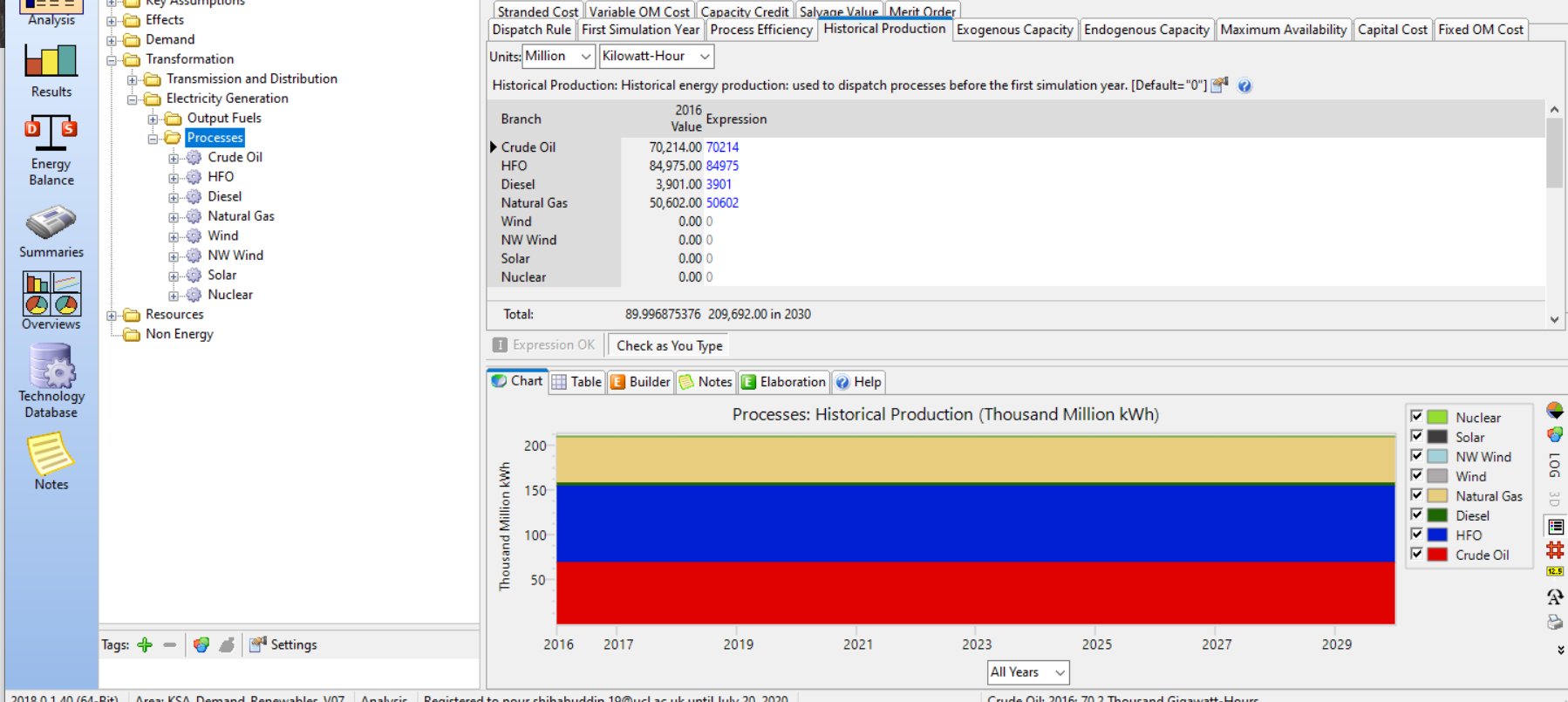
Task: Switch to the Process Efficiency tab
Action: [x=760, y=30]
